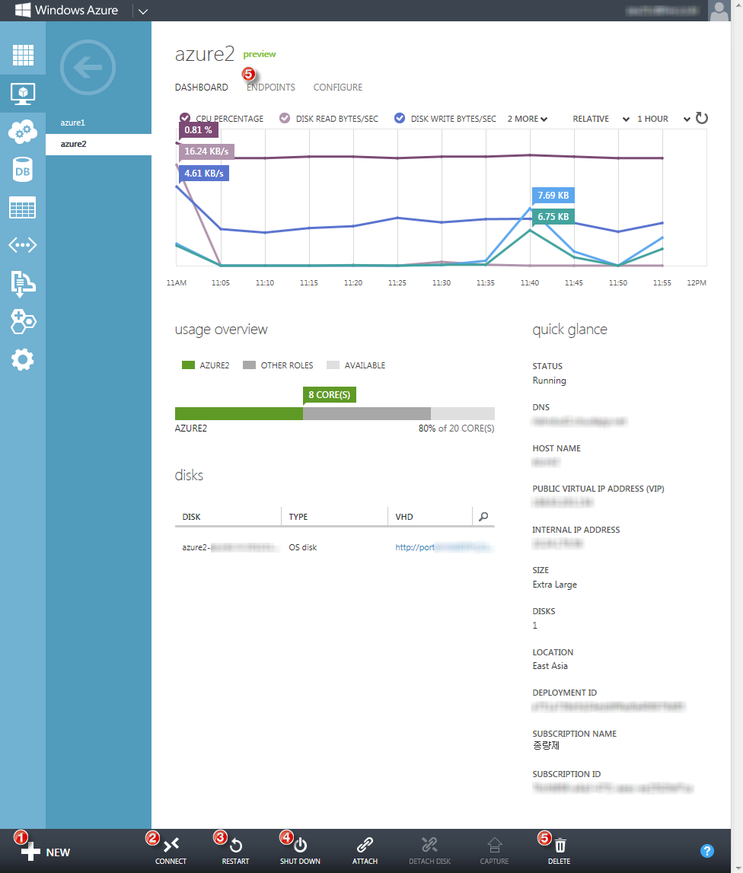The image size is (743, 873).
Task: Click the East Asia location value
Action: click(550, 666)
